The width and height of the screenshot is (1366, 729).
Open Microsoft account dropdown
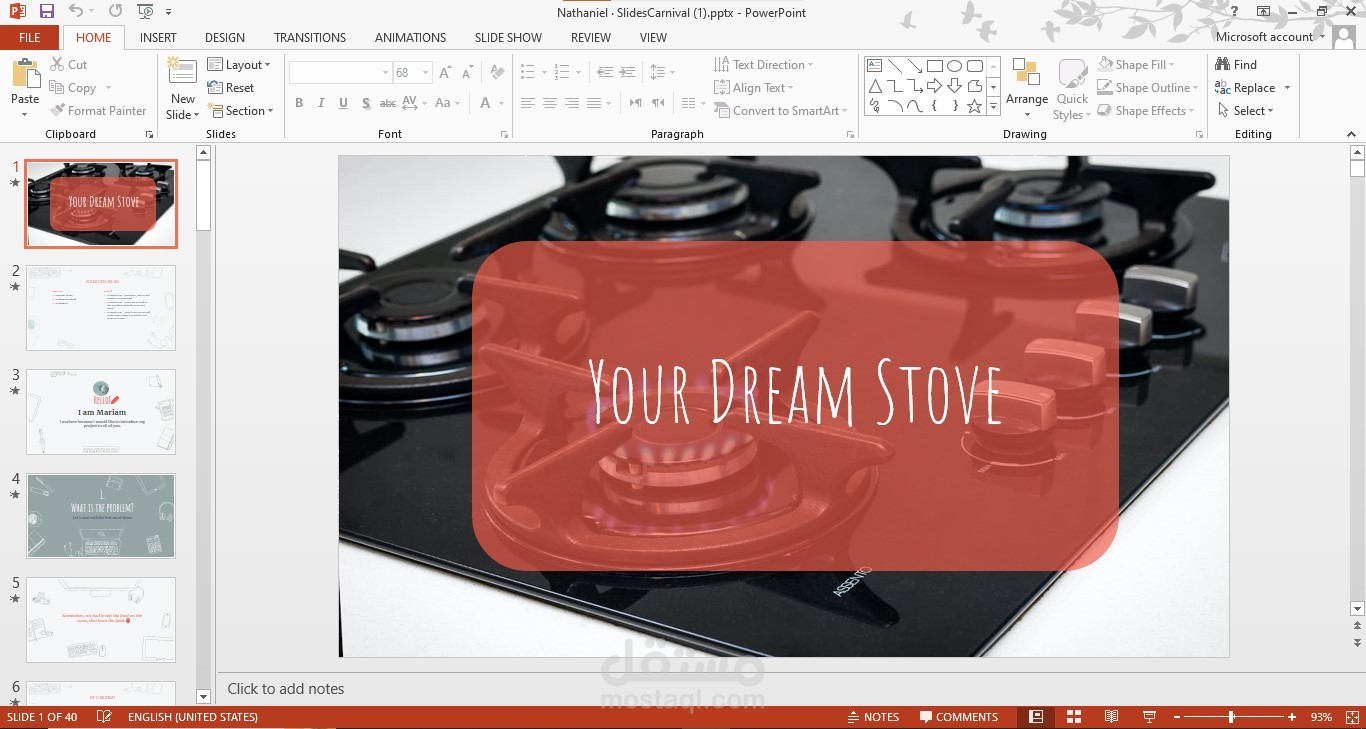1270,37
